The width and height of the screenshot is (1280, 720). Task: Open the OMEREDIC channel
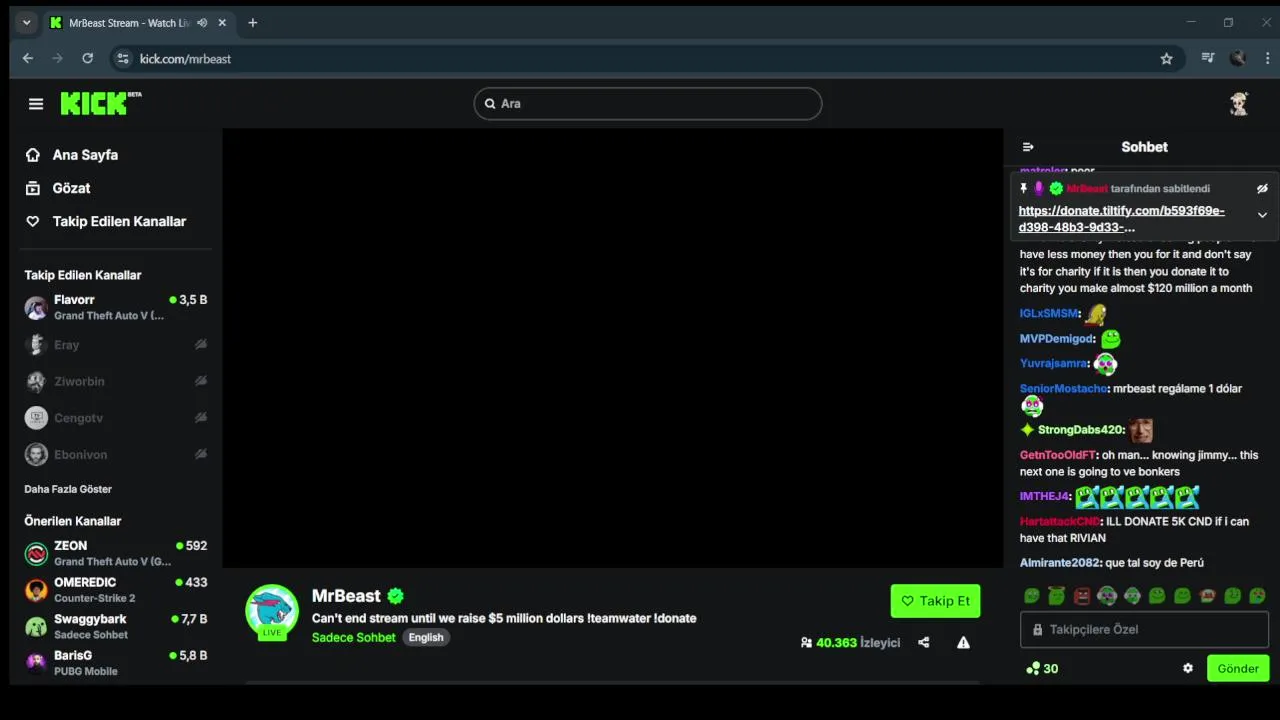pyautogui.click(x=116, y=589)
